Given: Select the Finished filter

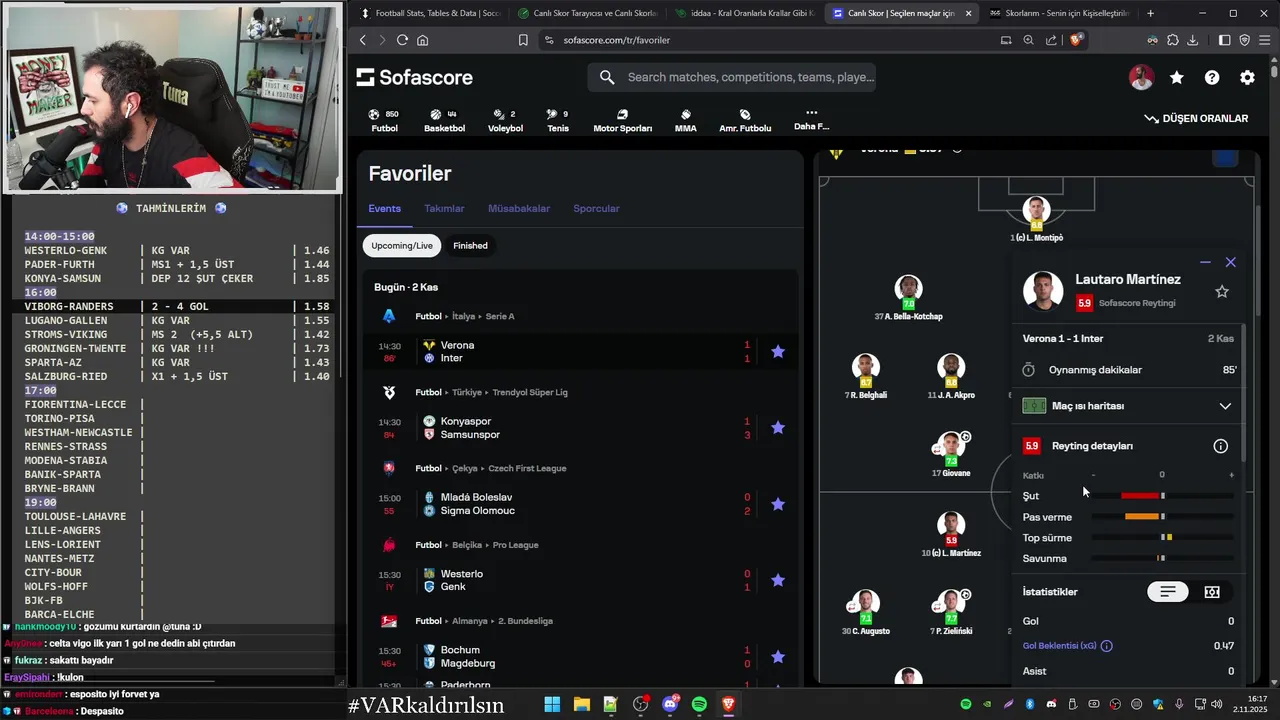Looking at the screenshot, I should [x=470, y=245].
